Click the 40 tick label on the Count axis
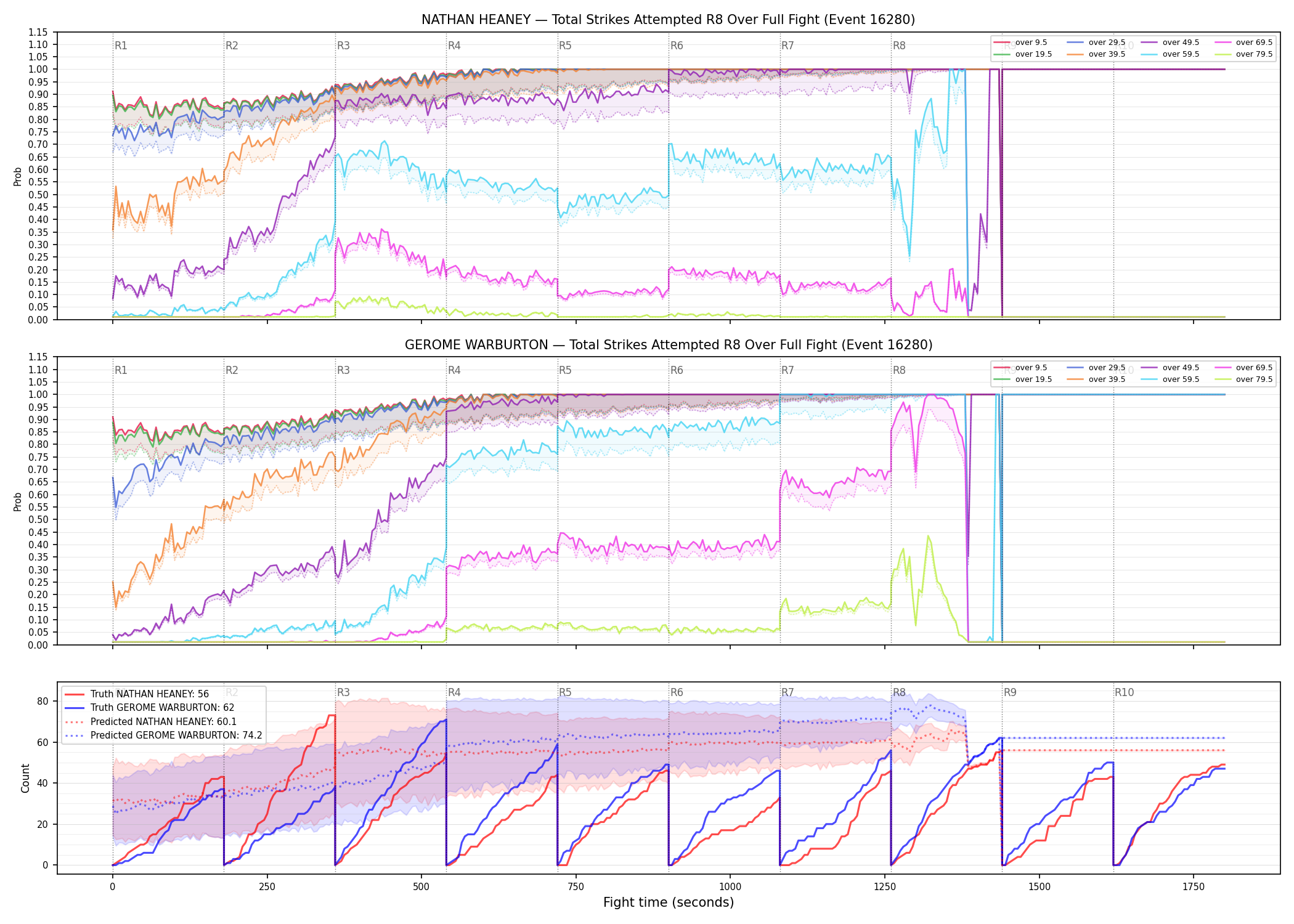The height and width of the screenshot is (924, 1294). click(x=43, y=783)
